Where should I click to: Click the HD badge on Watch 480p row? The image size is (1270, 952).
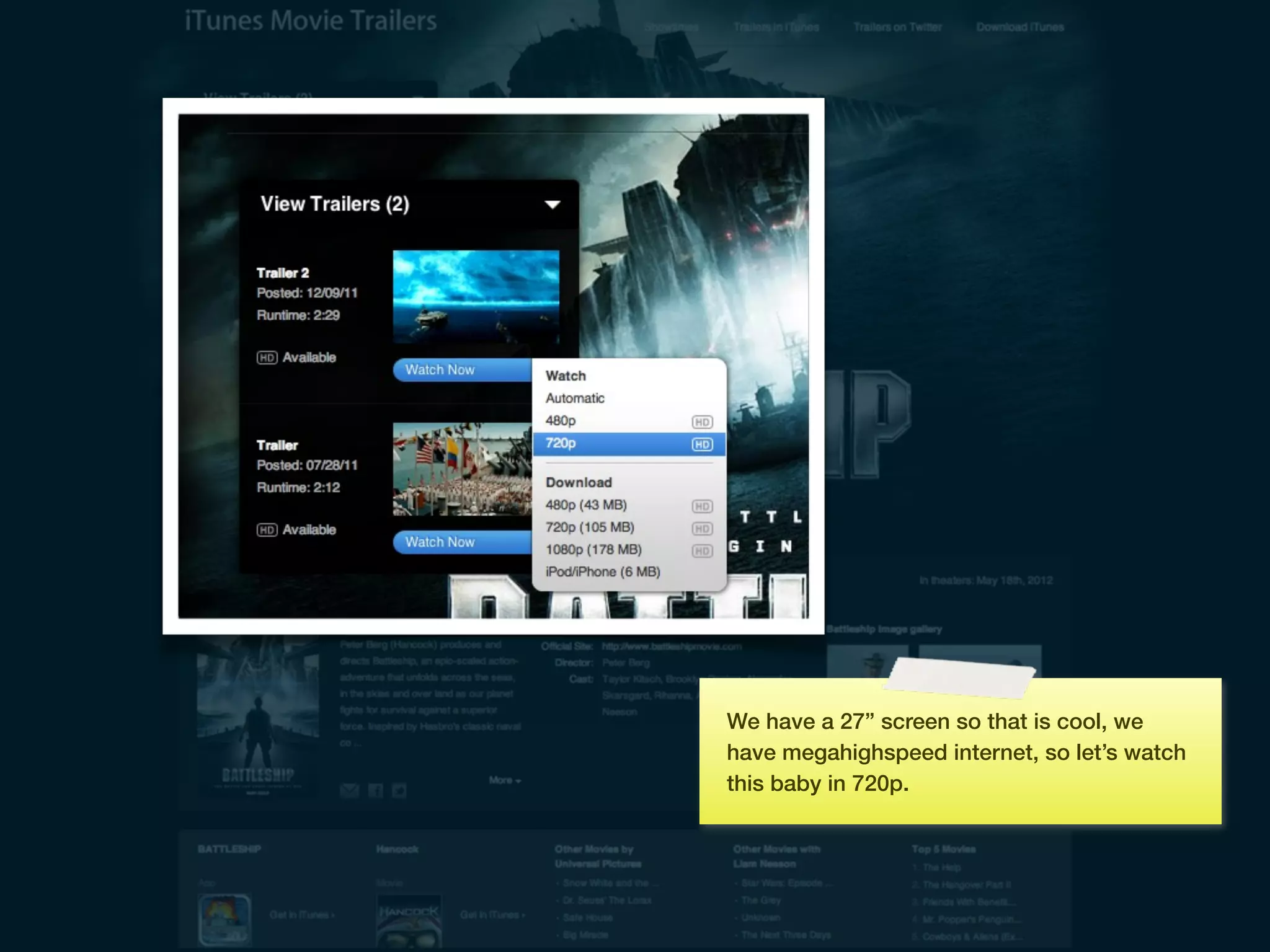click(x=702, y=422)
